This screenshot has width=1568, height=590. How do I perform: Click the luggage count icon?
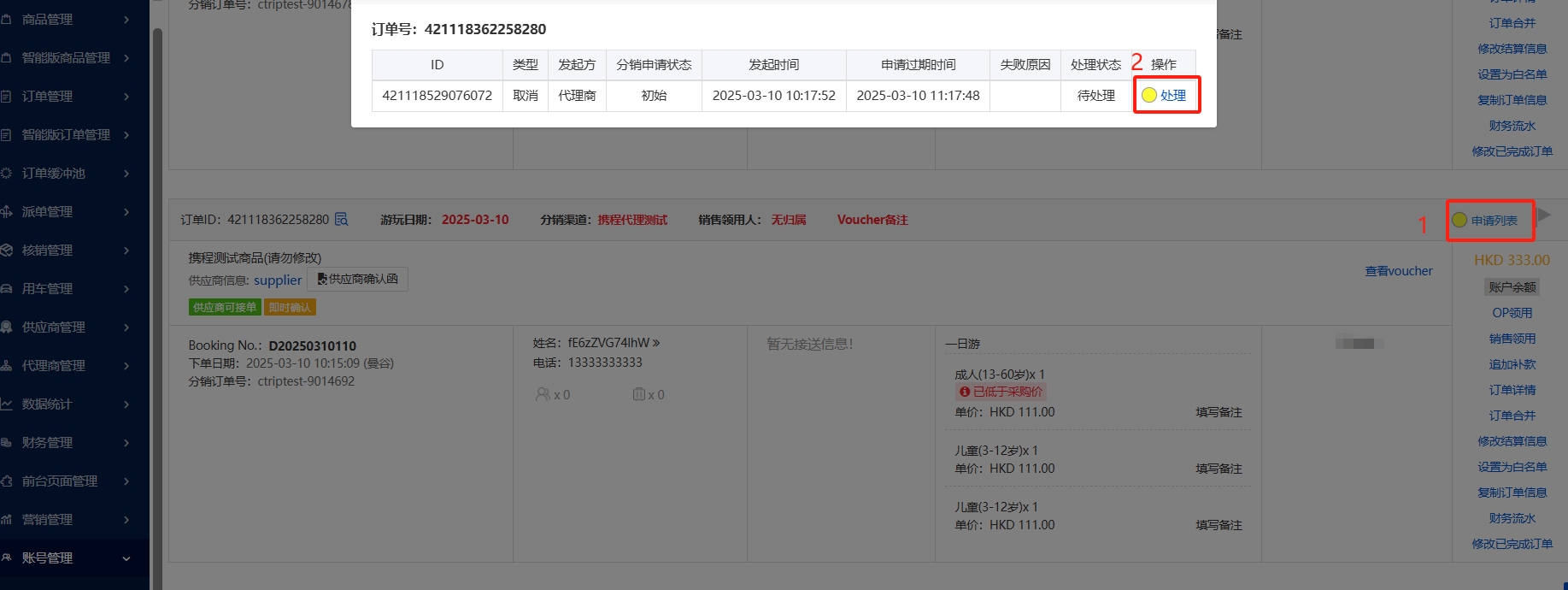pos(638,394)
